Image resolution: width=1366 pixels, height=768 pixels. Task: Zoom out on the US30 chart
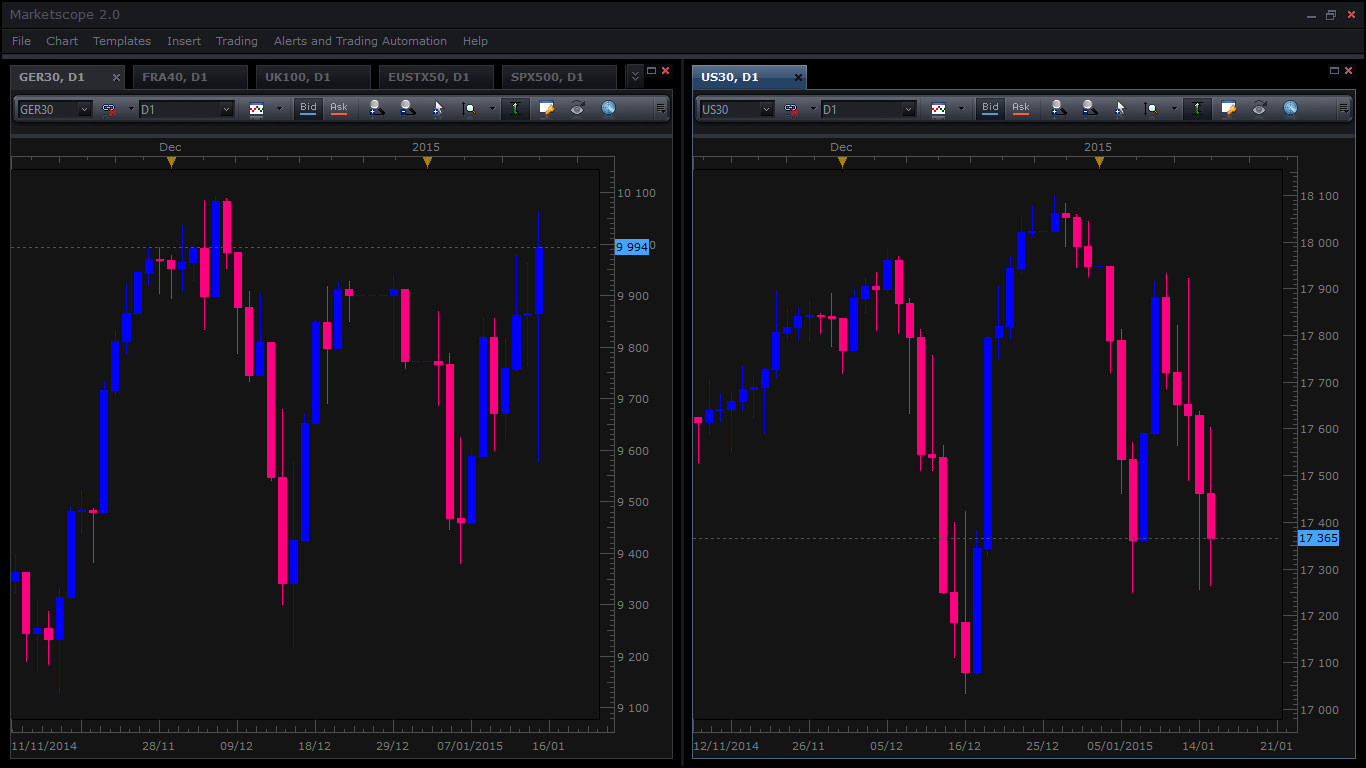click(1089, 109)
